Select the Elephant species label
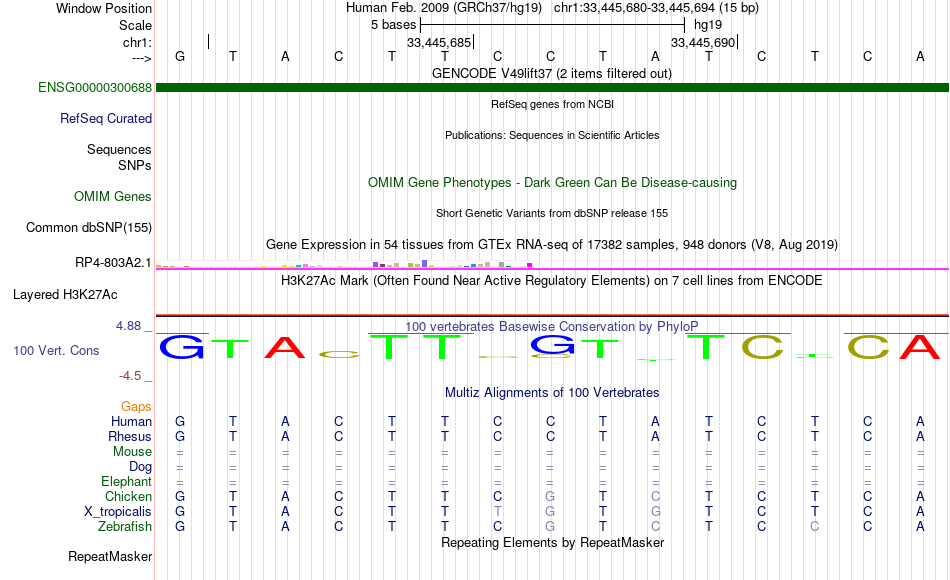 126,481
